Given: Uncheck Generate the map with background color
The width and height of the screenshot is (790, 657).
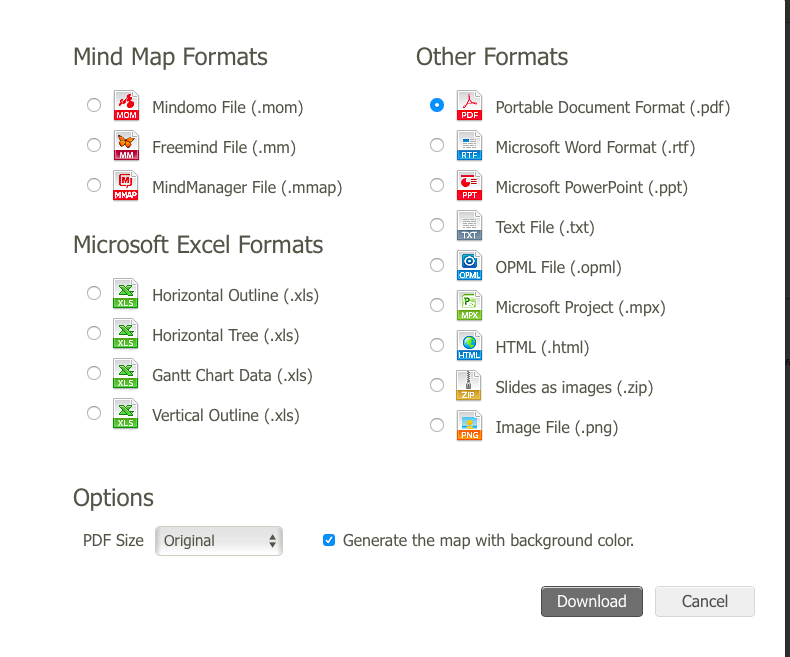Looking at the screenshot, I should pos(329,540).
